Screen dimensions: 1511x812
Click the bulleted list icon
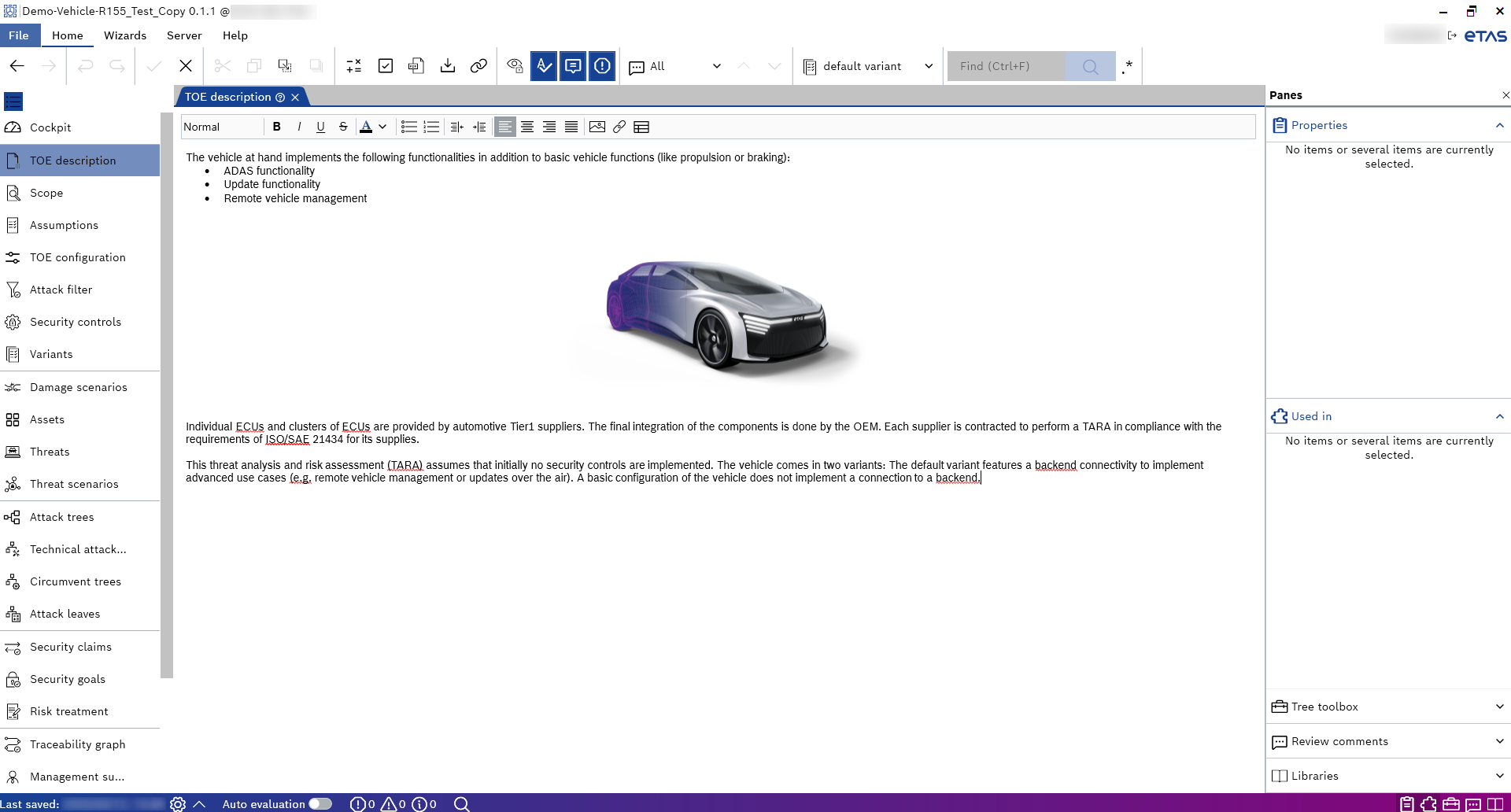tap(408, 127)
